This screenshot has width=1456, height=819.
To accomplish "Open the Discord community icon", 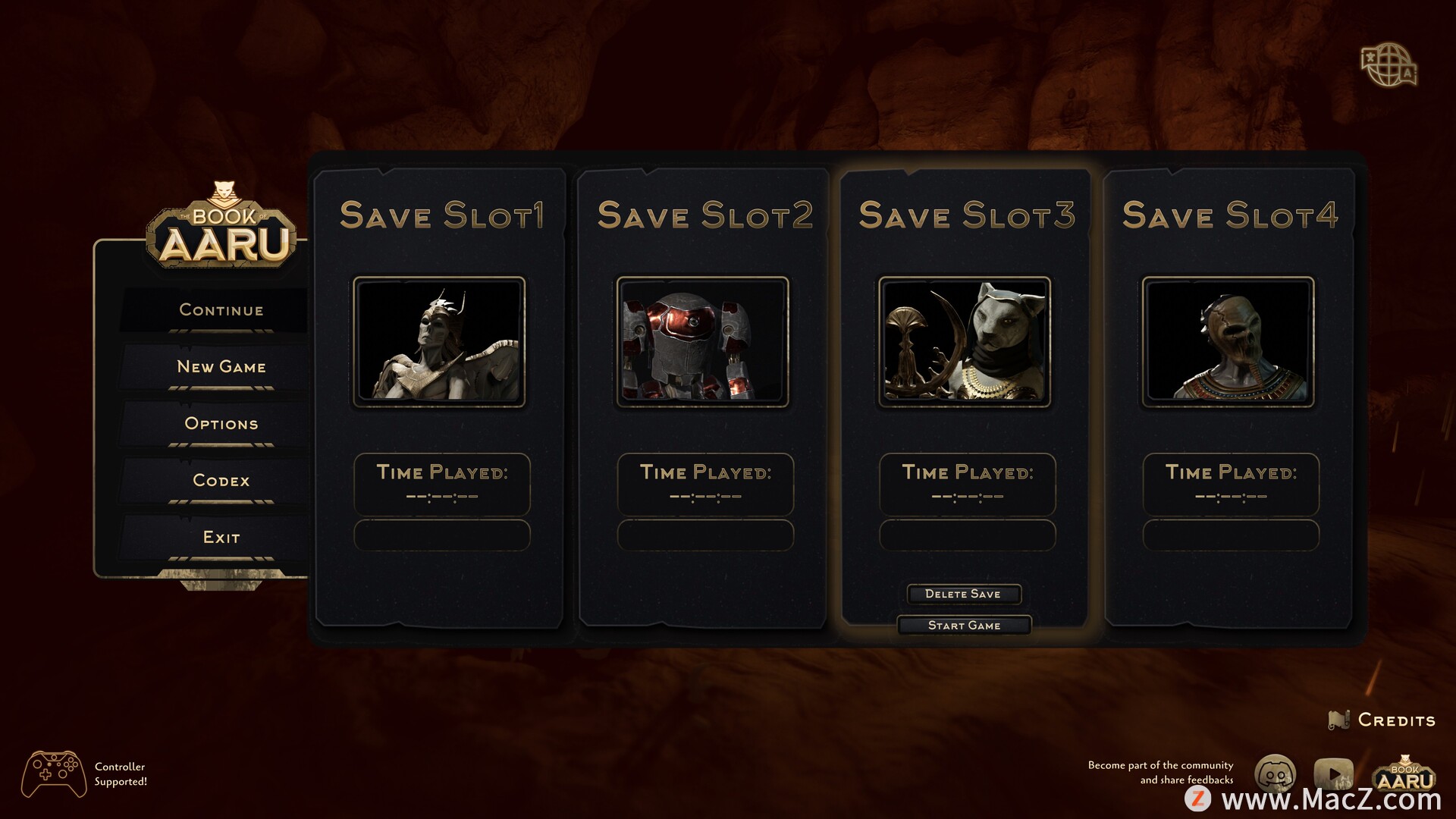I will click(x=1275, y=773).
